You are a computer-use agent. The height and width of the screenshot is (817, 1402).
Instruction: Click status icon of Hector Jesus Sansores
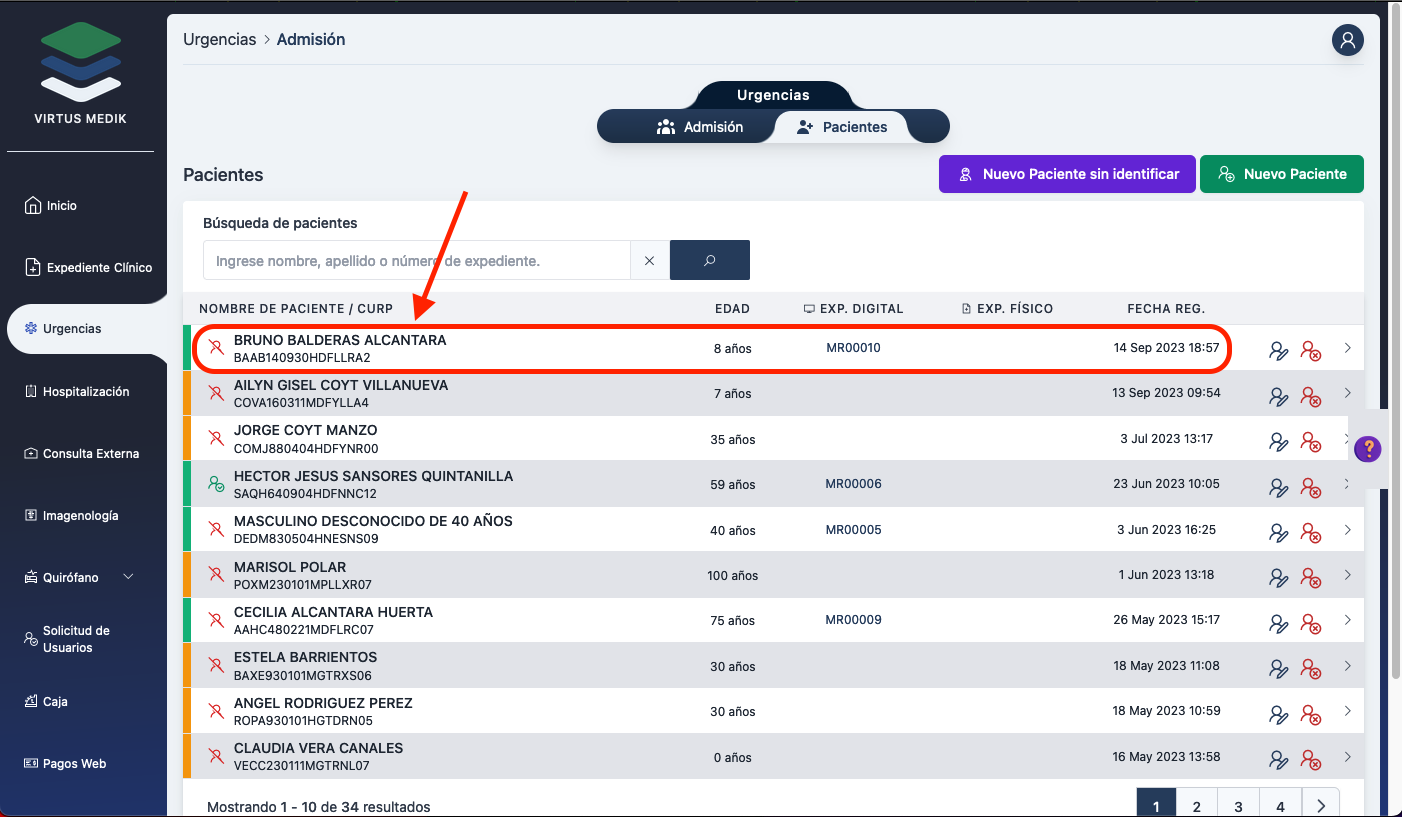[215, 484]
